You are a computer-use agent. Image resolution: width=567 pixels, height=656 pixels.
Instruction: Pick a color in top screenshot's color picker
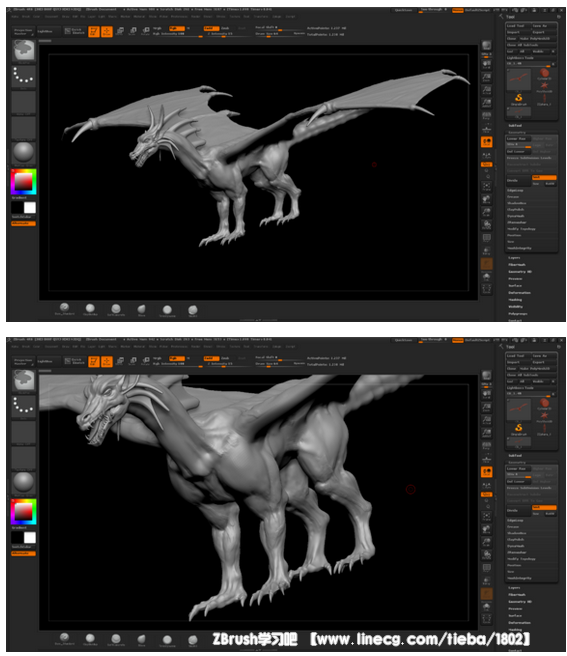23,182
